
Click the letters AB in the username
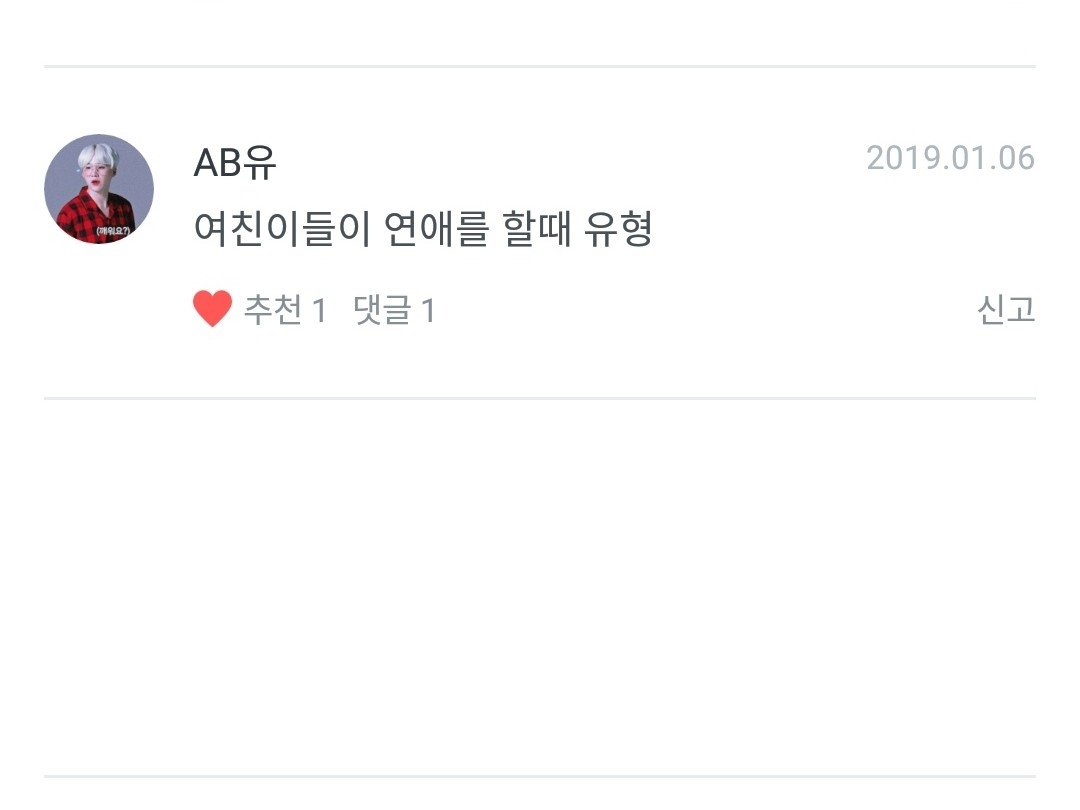tap(218, 160)
